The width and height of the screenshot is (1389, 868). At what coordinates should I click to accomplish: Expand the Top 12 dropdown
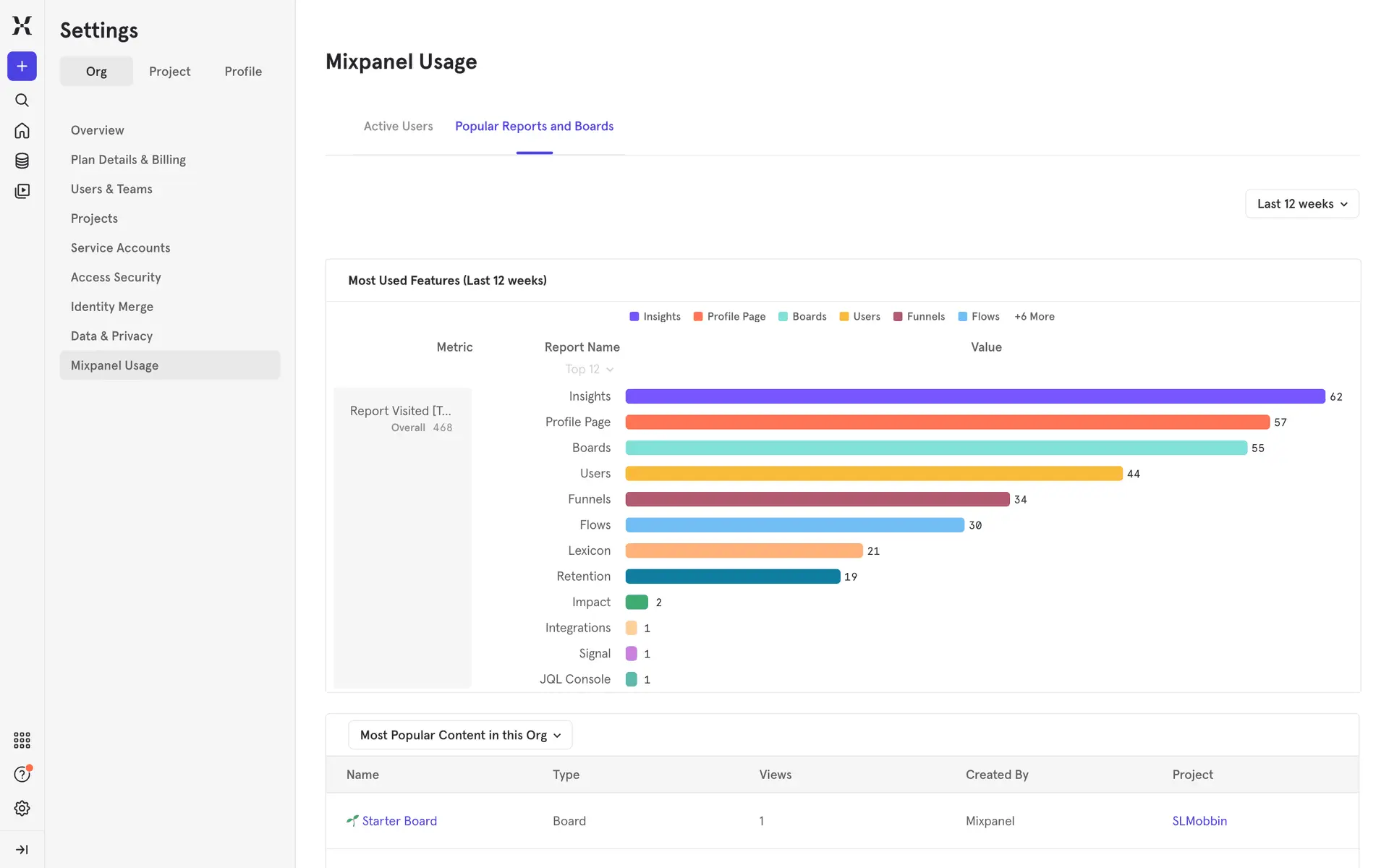(x=589, y=370)
